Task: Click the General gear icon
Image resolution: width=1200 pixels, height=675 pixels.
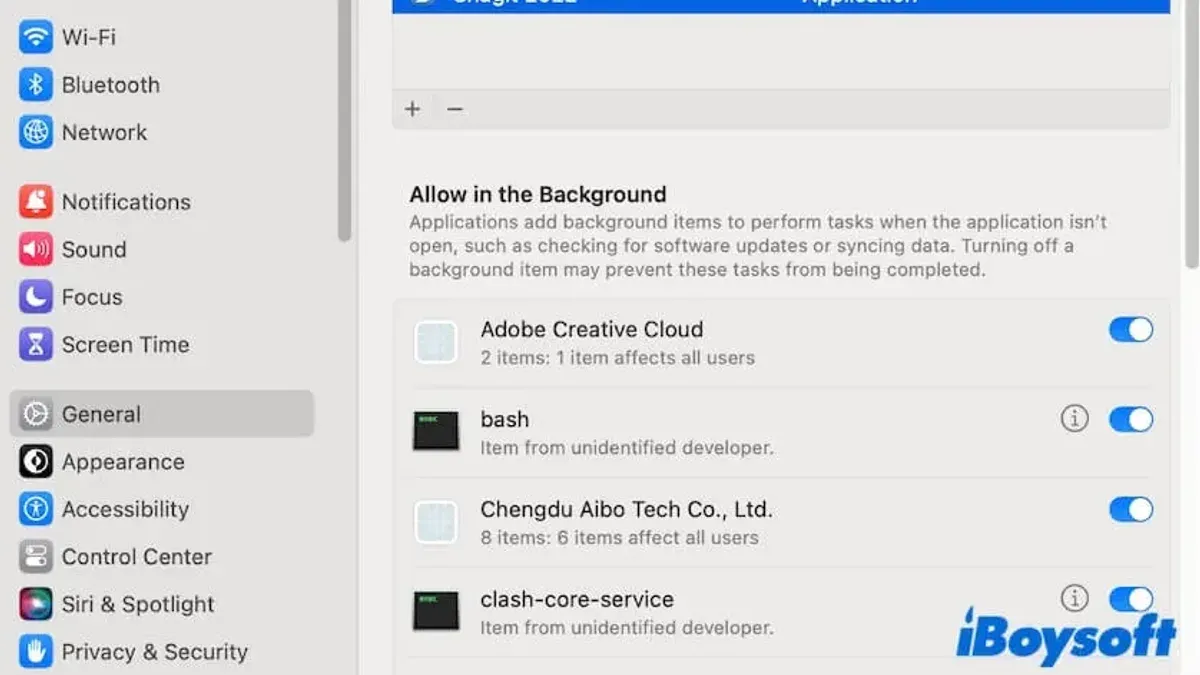Action: click(x=36, y=414)
